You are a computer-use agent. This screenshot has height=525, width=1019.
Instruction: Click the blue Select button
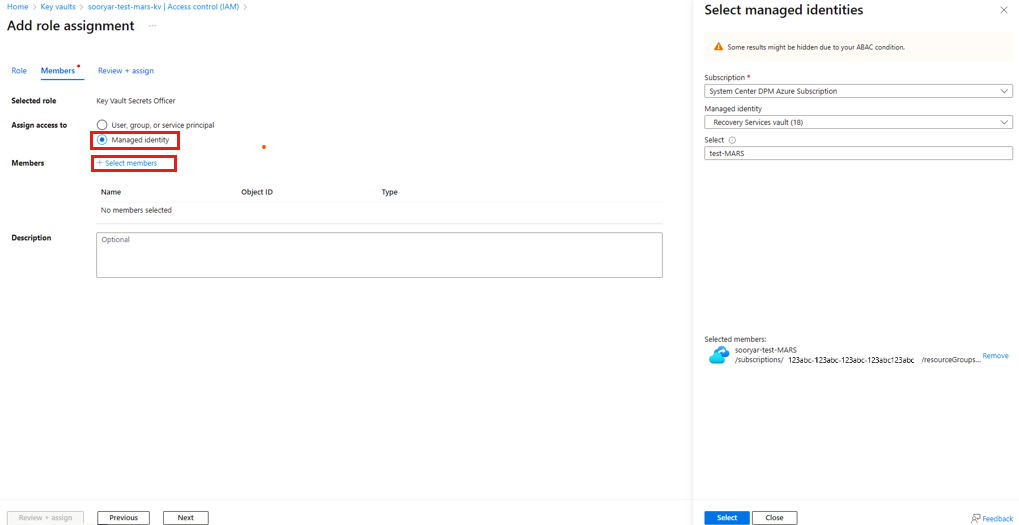pyautogui.click(x=727, y=518)
